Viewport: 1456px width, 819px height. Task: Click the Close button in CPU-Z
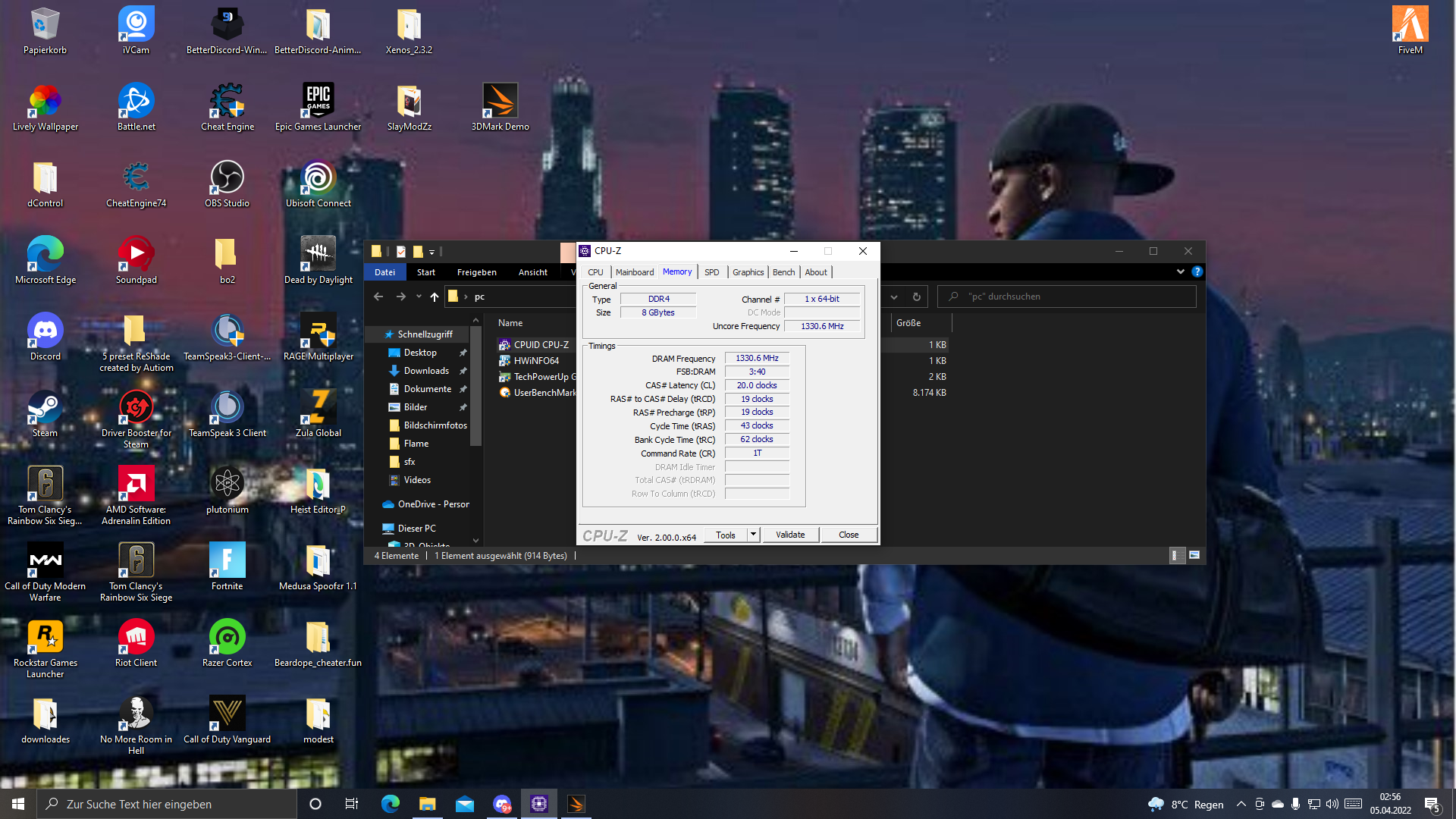(849, 535)
